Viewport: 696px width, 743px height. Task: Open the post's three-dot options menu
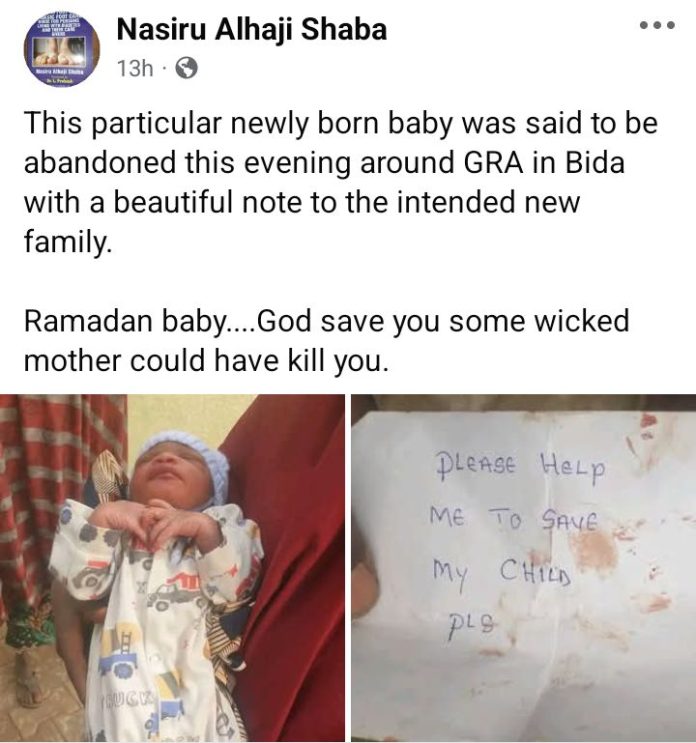659,24
